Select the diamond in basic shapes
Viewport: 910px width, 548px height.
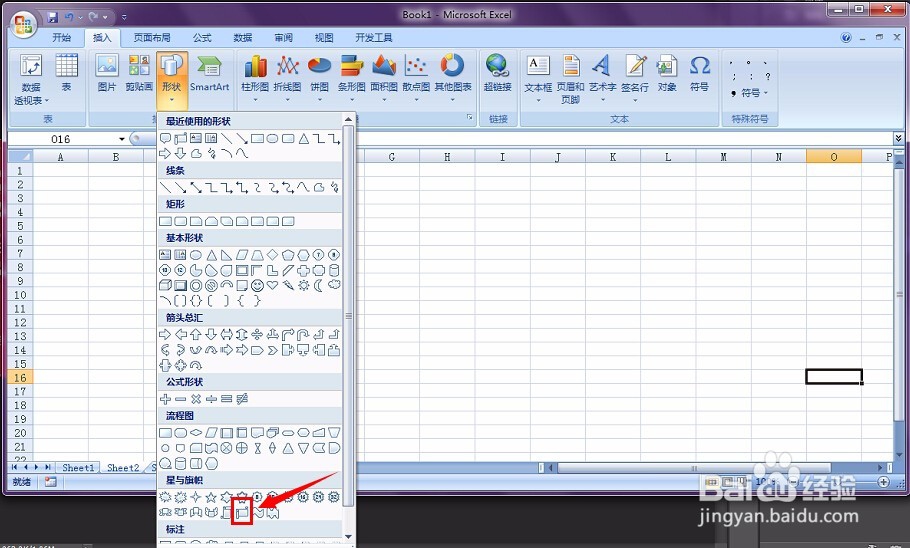click(272, 255)
